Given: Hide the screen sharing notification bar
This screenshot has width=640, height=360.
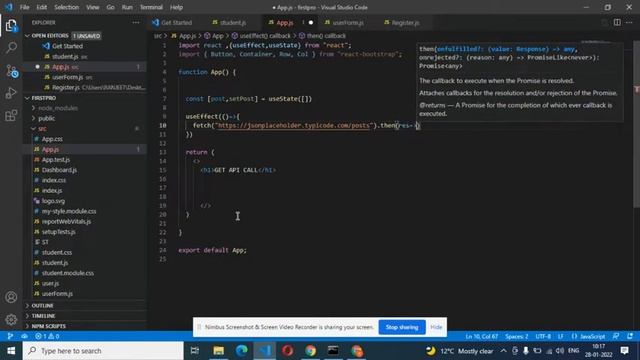Looking at the screenshot, I should (x=436, y=327).
